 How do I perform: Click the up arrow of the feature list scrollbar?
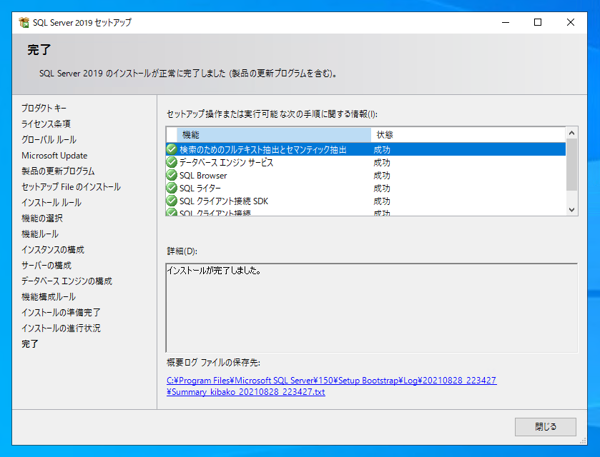(x=572, y=133)
